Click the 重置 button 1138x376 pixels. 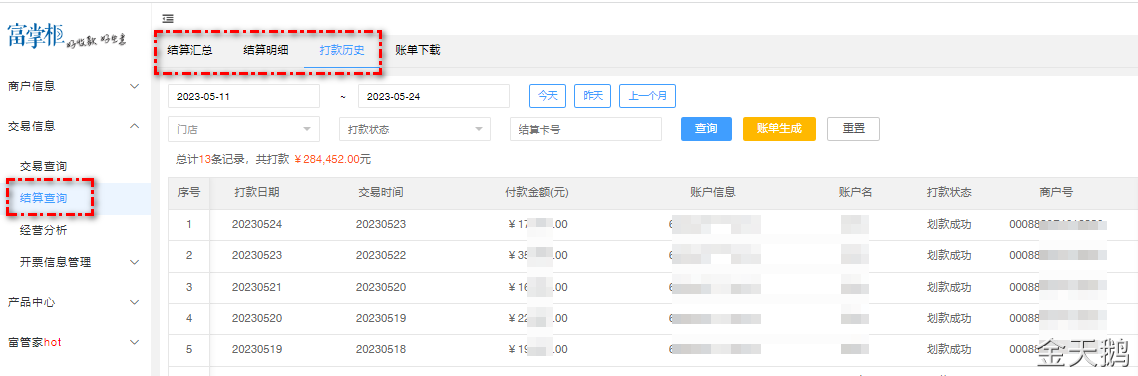pyautogui.click(x=854, y=128)
